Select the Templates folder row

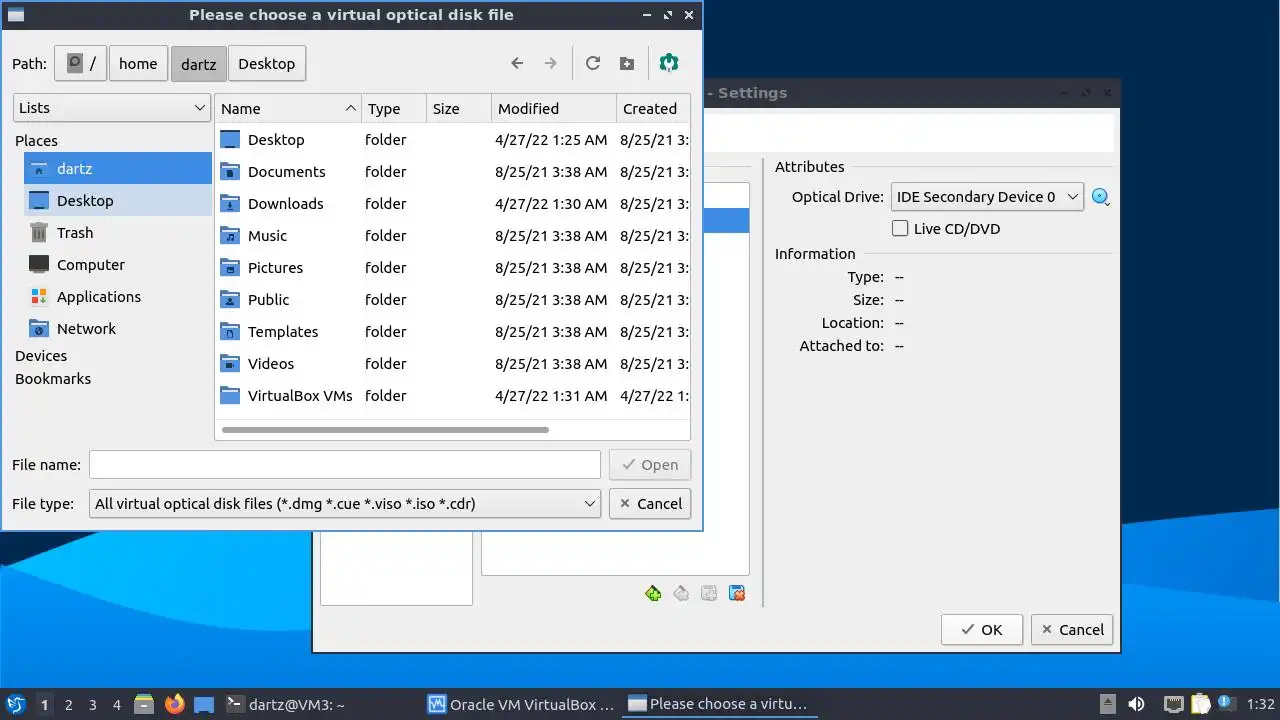(x=452, y=332)
